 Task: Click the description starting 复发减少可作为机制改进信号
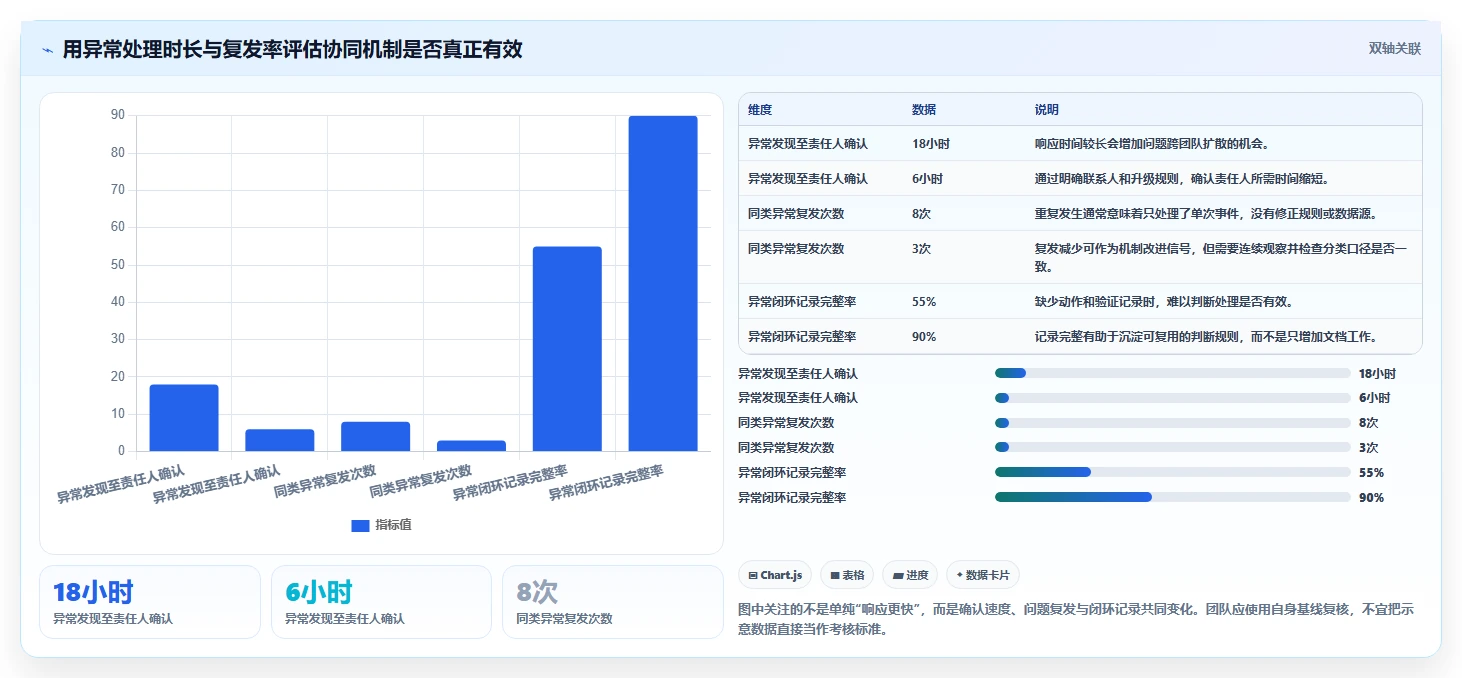coord(1221,258)
